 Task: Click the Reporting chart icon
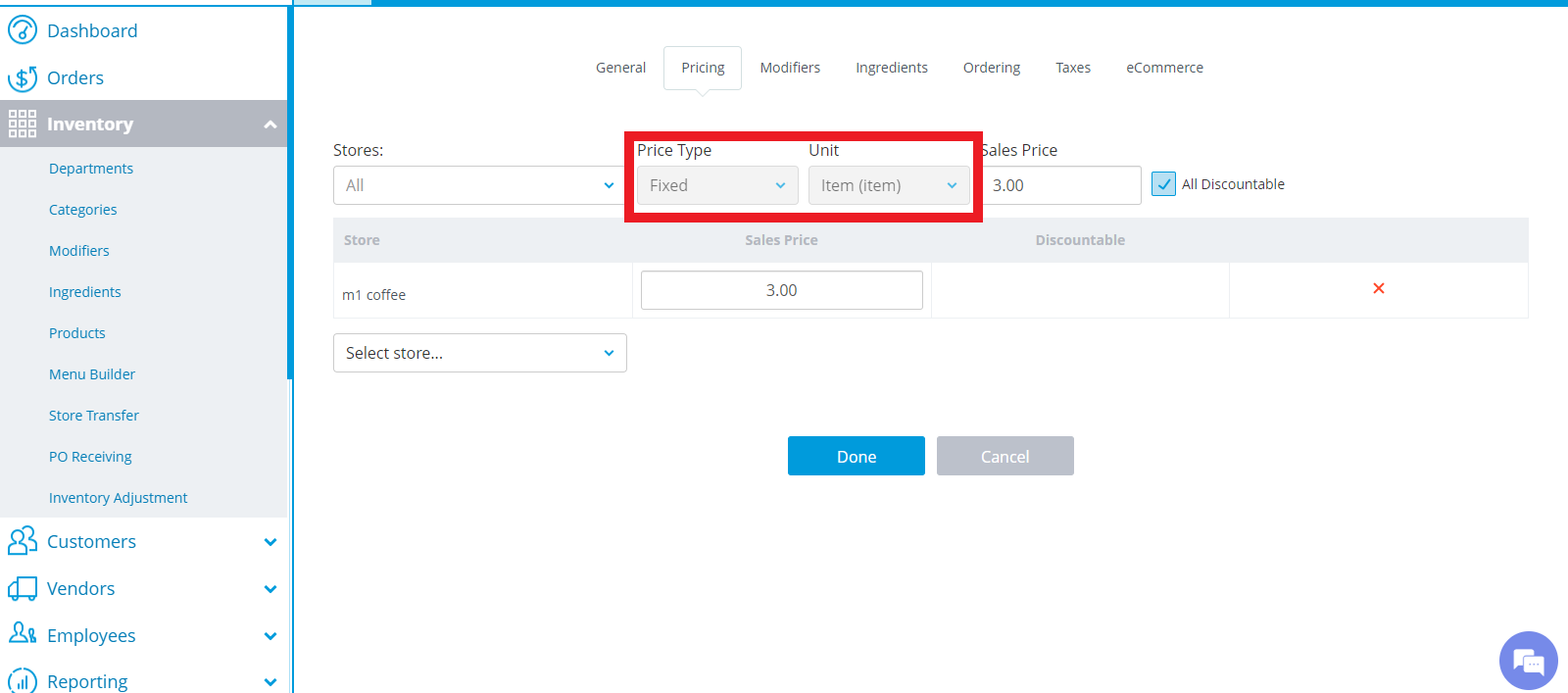point(23,680)
